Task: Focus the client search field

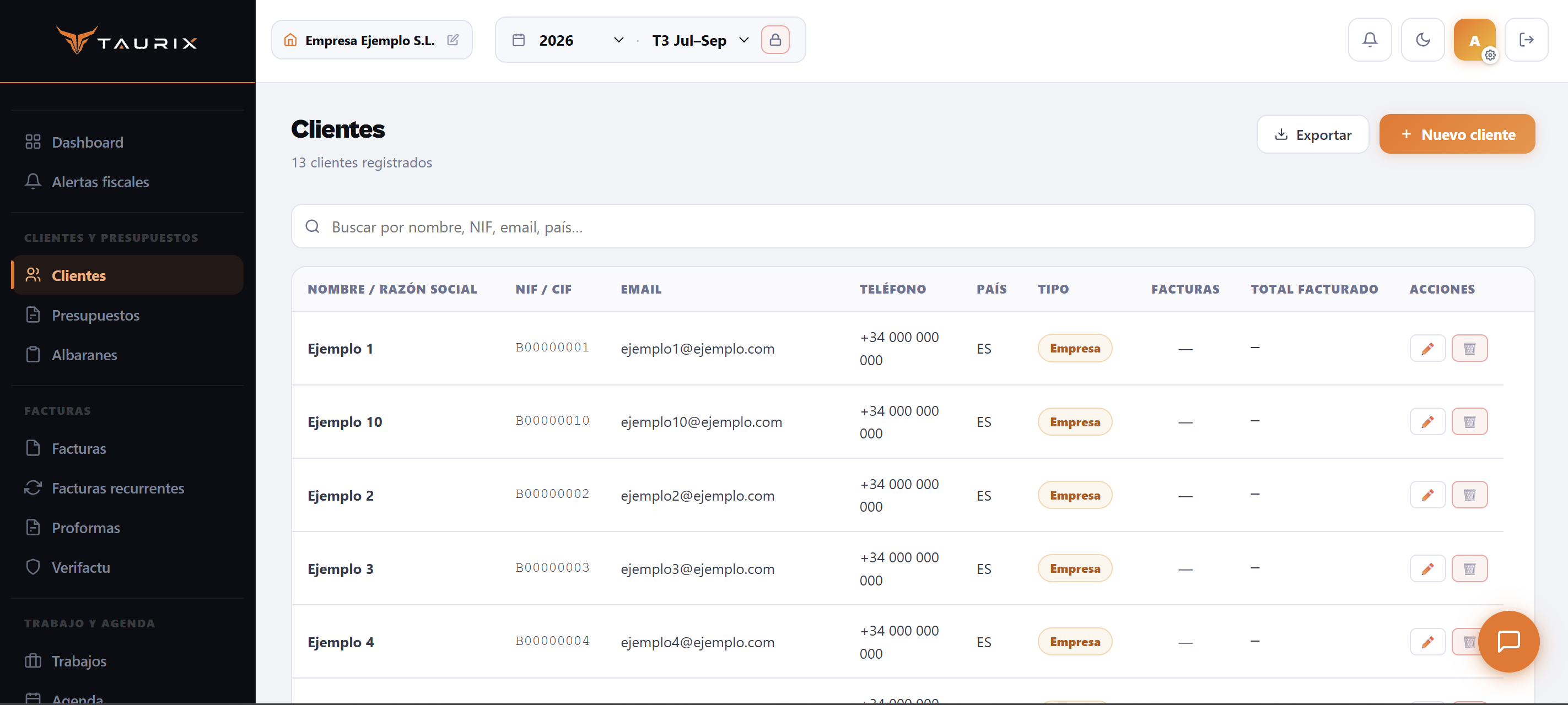Action: pos(913,226)
